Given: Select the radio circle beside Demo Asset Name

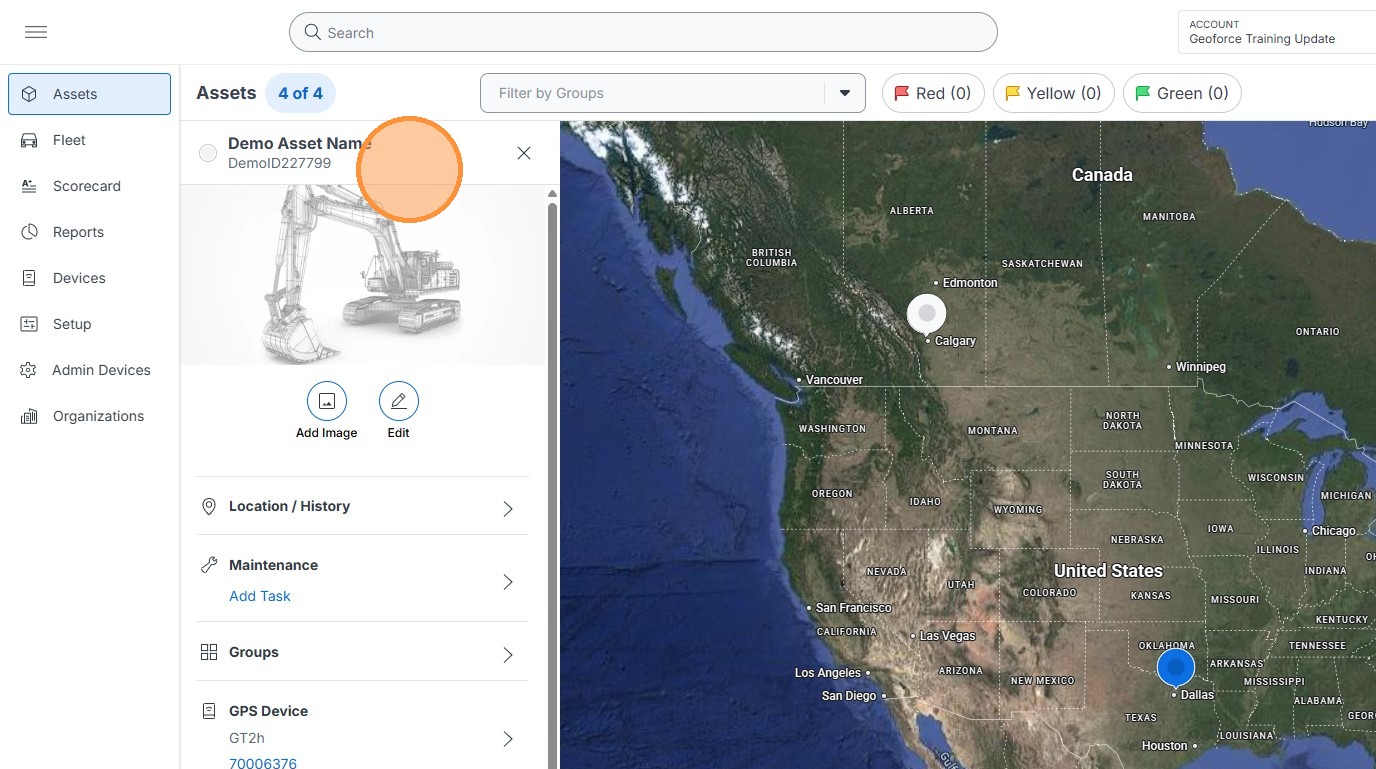Looking at the screenshot, I should tap(208, 153).
